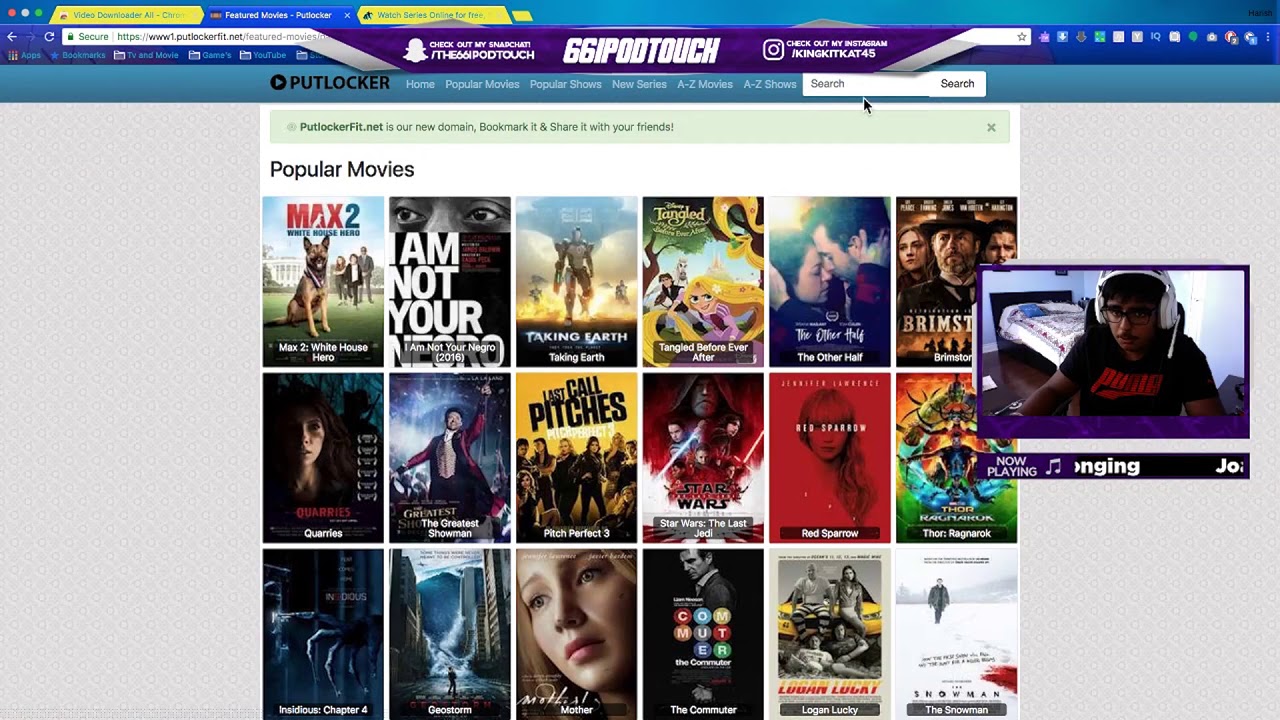
Task: Open the Mother movie poster
Action: click(x=576, y=634)
